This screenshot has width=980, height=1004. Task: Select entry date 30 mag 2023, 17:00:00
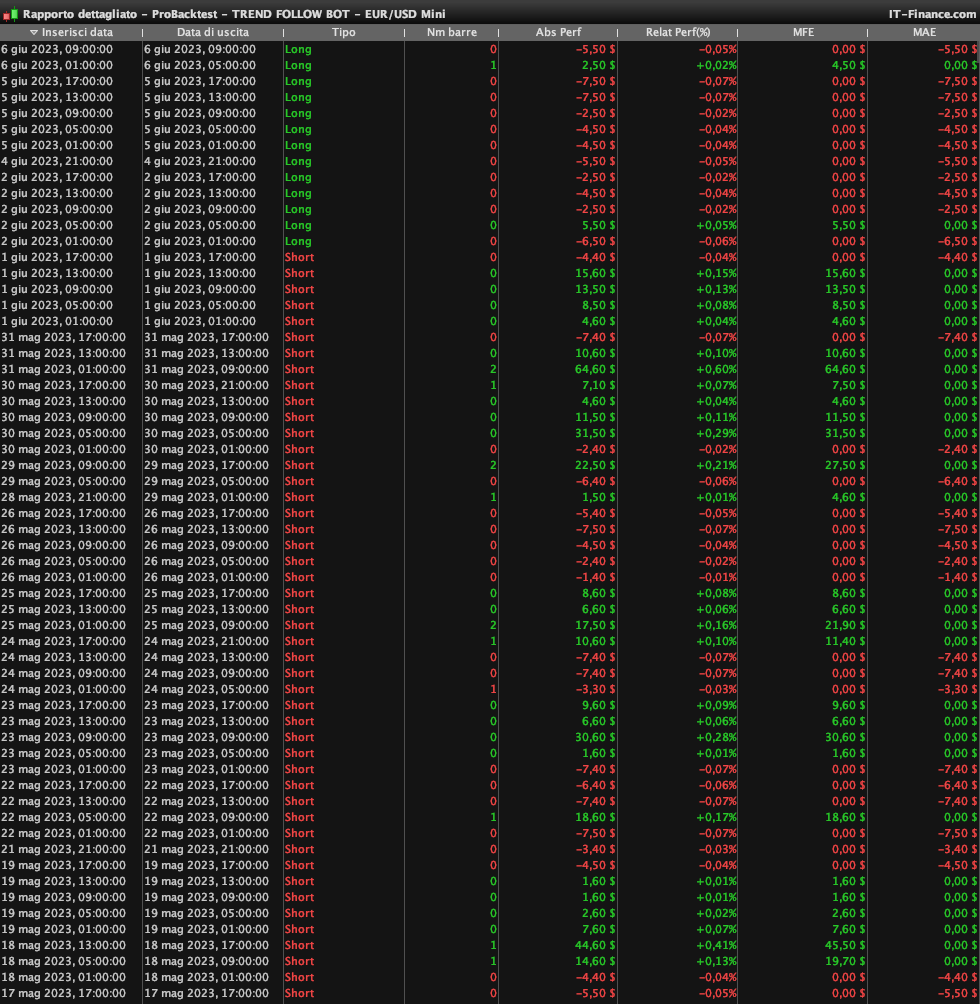point(63,385)
